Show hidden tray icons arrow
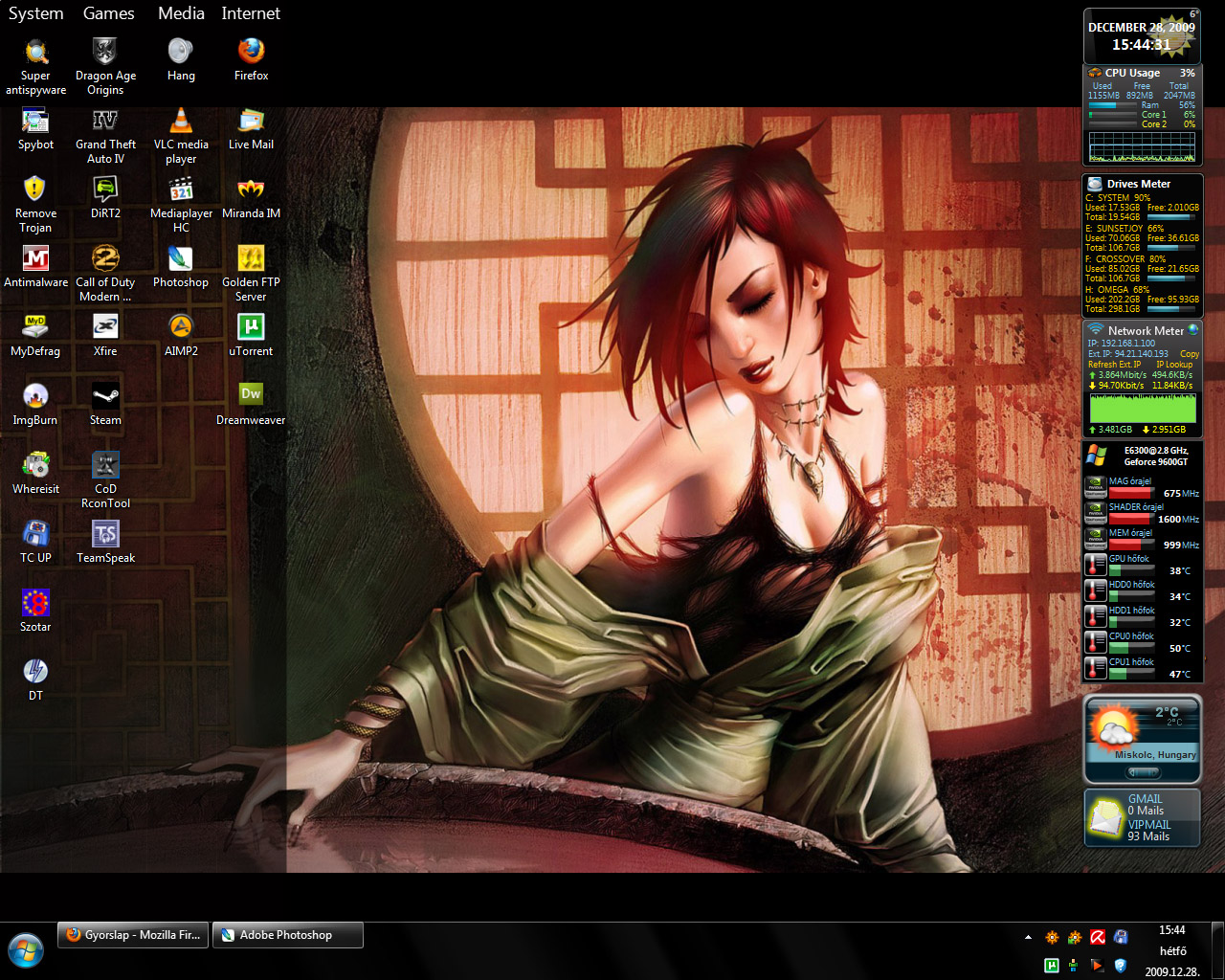The height and width of the screenshot is (980, 1225). 1028,937
